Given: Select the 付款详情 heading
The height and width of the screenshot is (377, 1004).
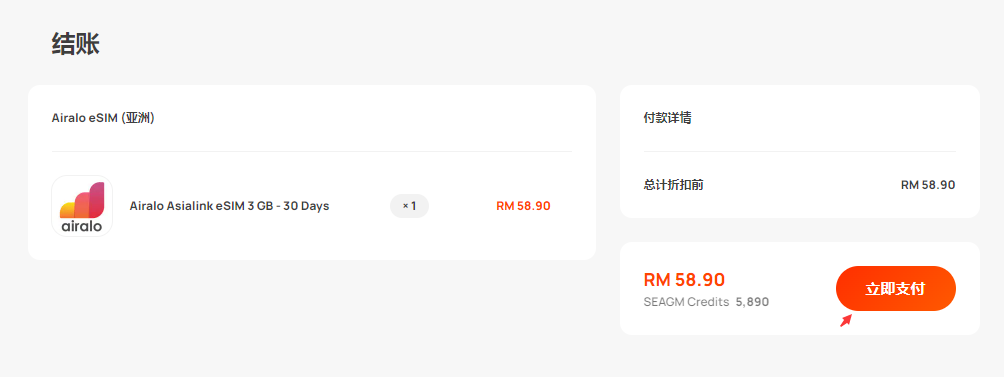Looking at the screenshot, I should click(x=667, y=118).
